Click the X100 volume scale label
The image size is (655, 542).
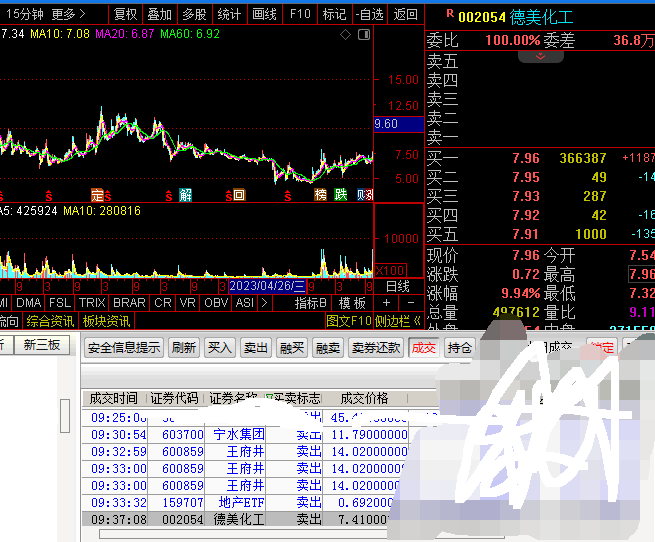(390, 271)
